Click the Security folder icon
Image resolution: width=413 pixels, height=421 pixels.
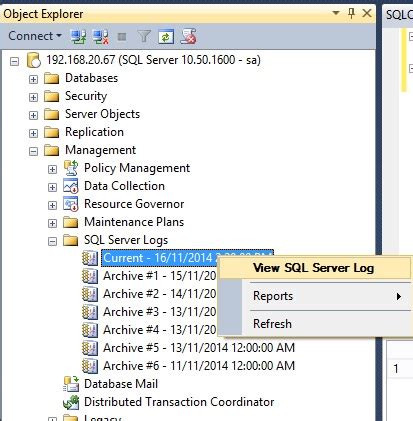52,96
